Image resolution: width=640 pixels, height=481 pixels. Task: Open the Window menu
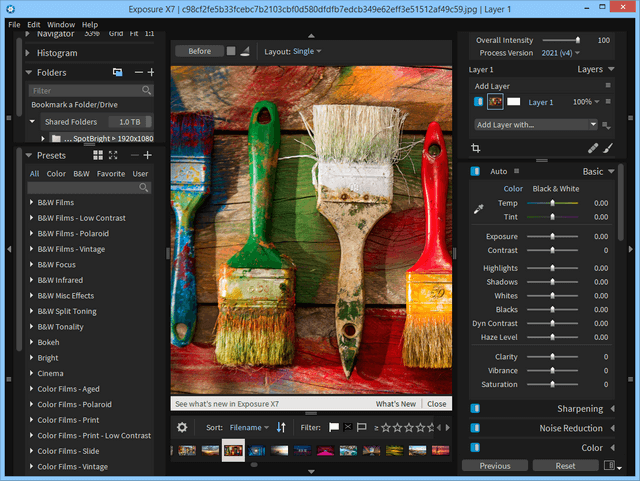61,24
